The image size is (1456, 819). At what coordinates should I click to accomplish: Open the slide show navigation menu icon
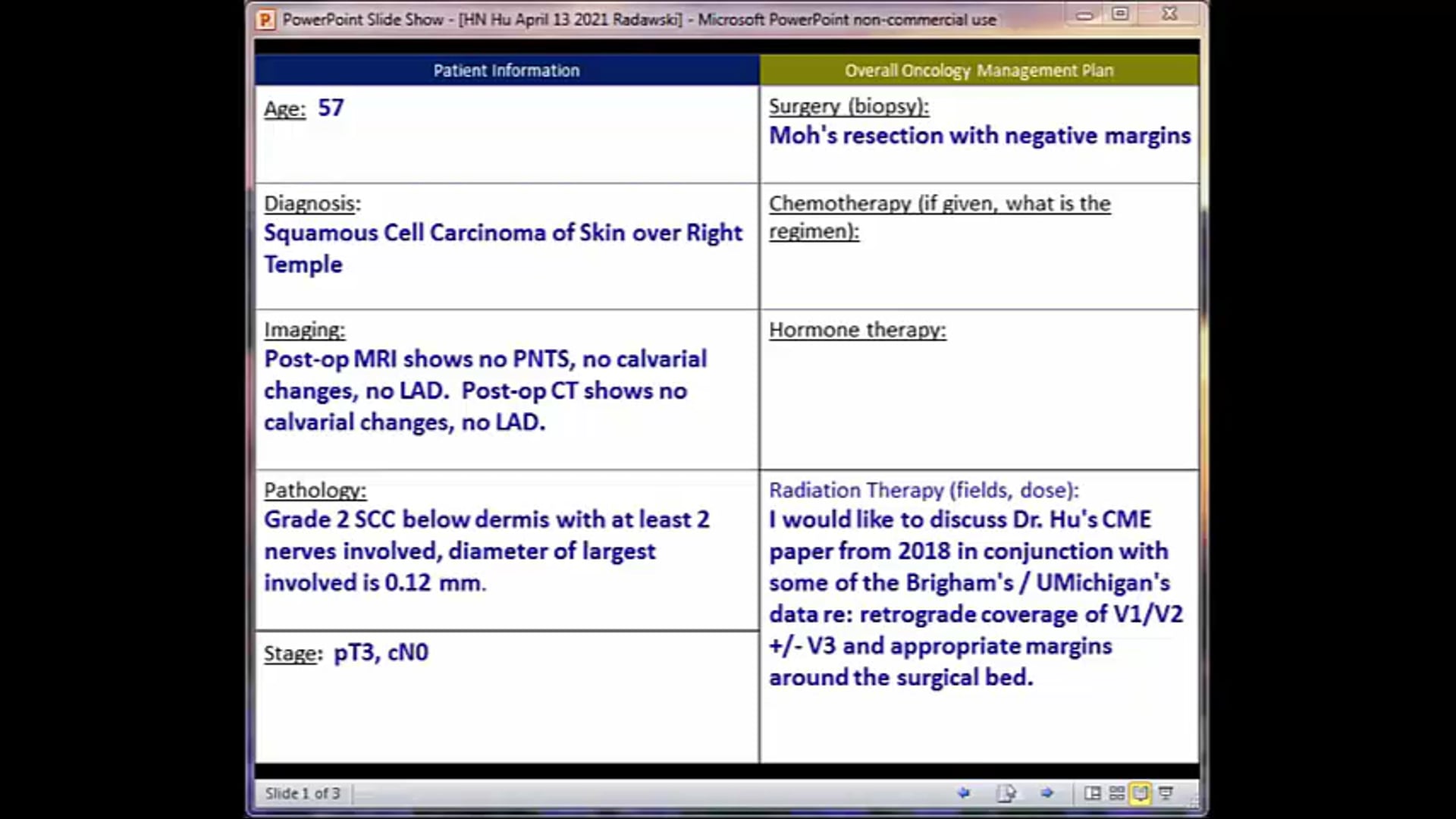pos(1007,793)
